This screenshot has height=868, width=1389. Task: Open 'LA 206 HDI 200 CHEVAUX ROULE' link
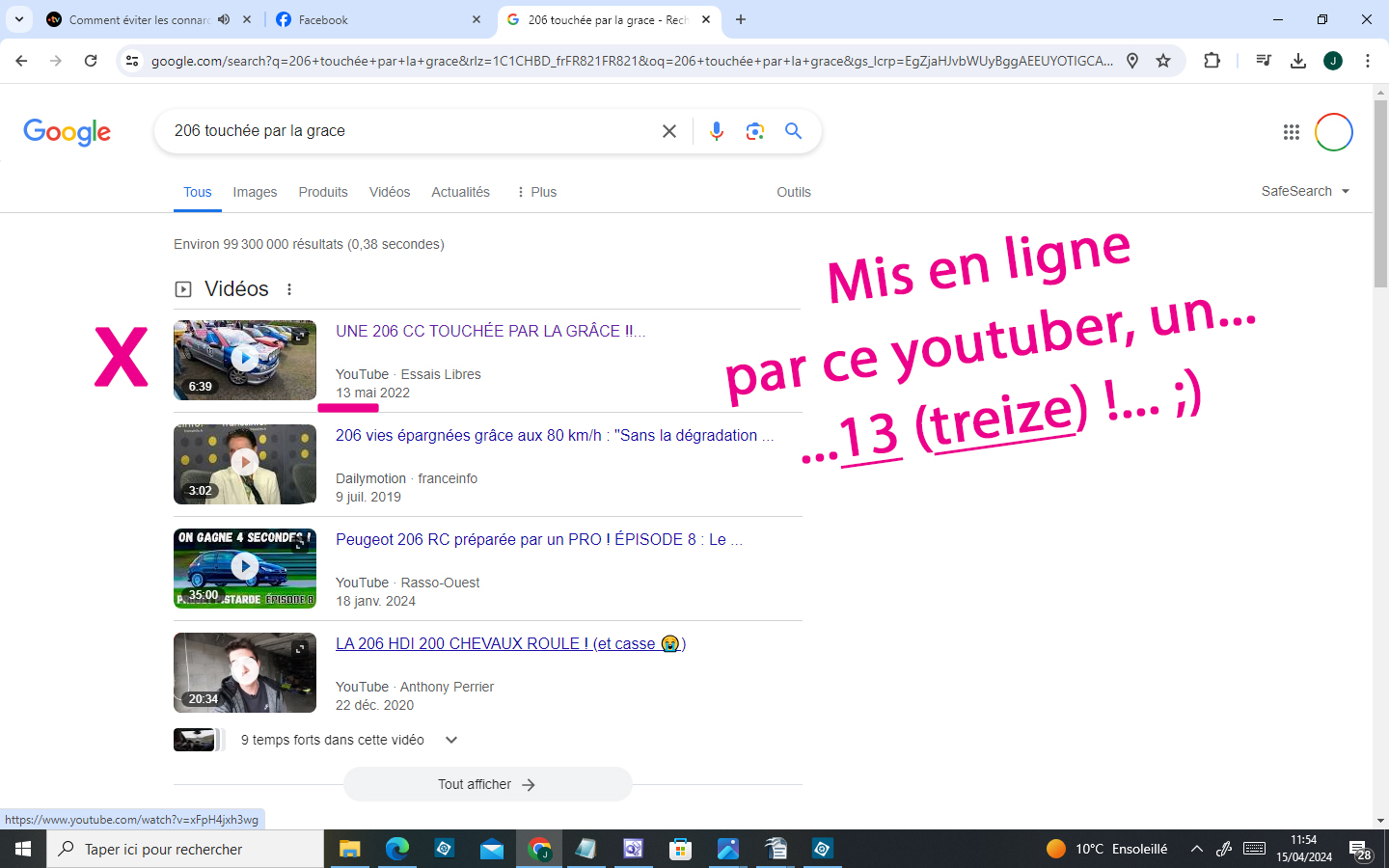pyautogui.click(x=510, y=643)
